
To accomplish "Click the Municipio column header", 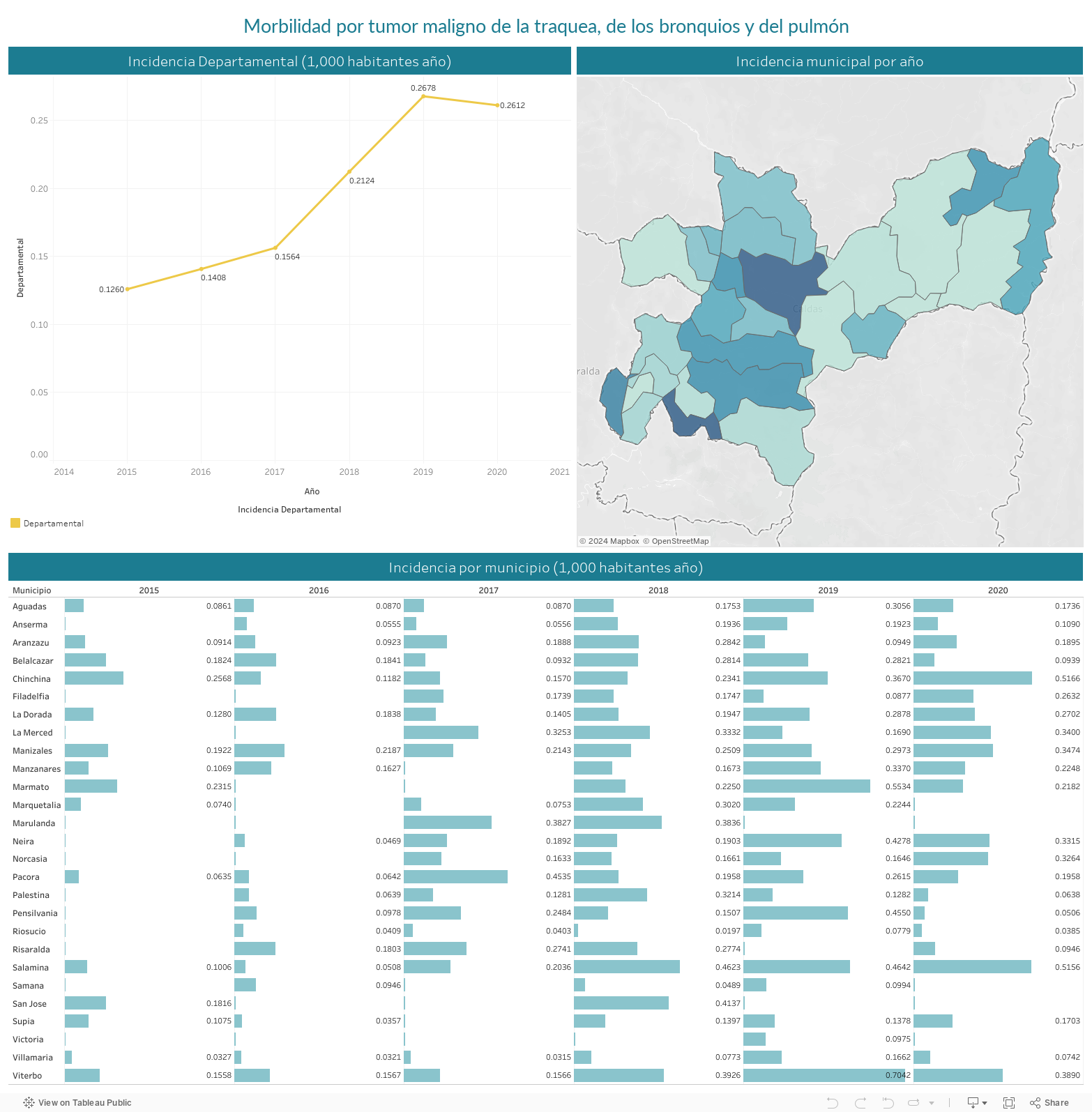I will tap(32, 591).
